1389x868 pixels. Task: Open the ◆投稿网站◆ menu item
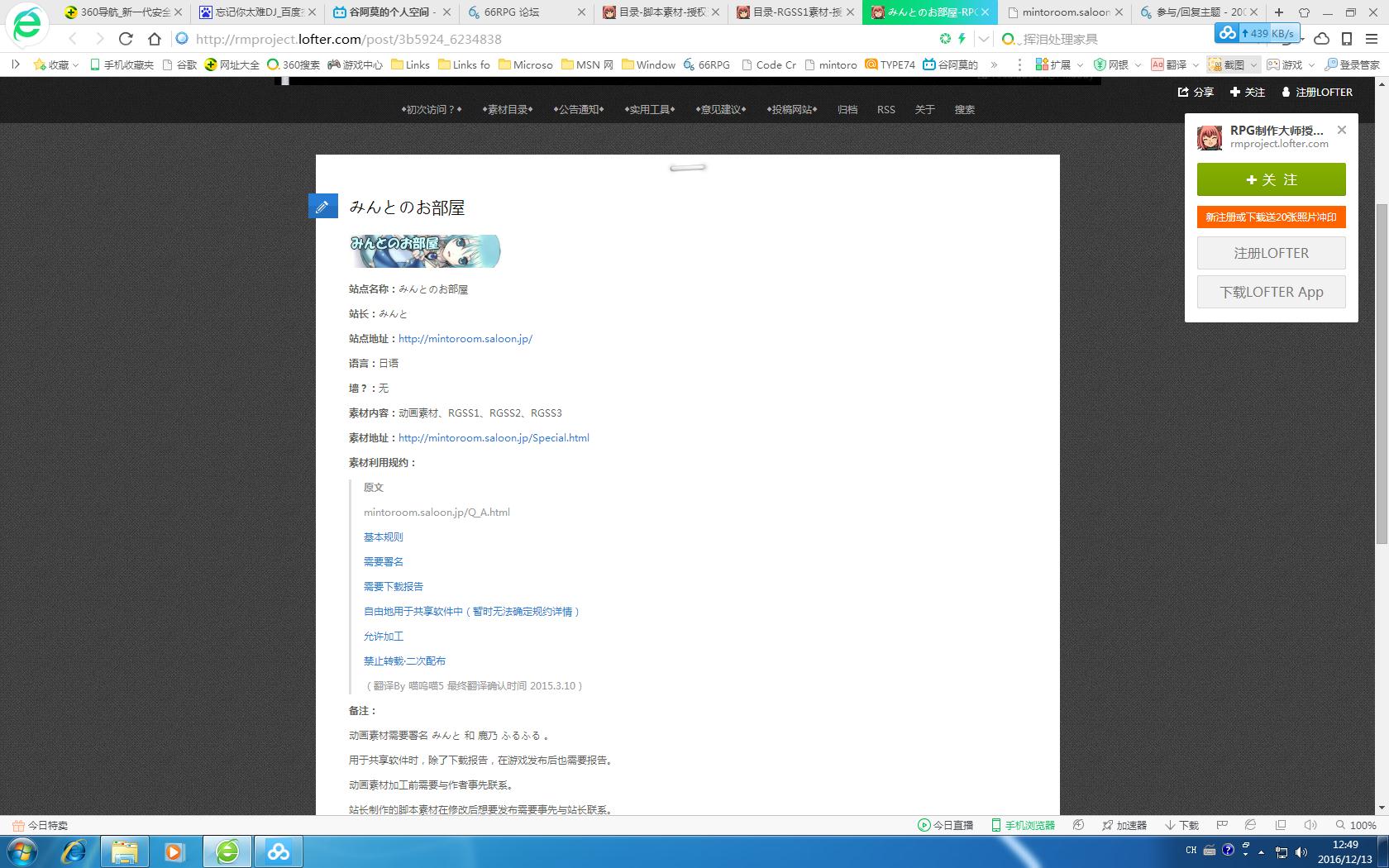click(792, 109)
